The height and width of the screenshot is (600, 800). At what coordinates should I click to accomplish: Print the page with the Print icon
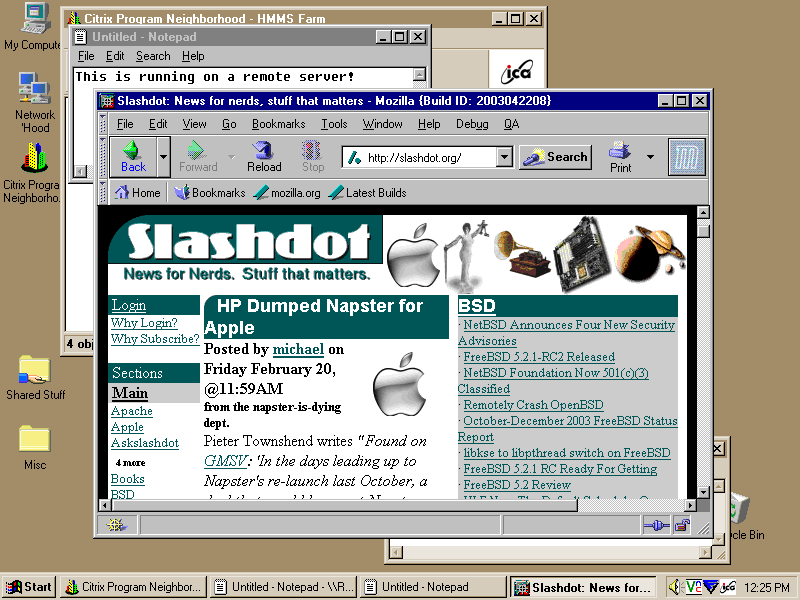[620, 157]
